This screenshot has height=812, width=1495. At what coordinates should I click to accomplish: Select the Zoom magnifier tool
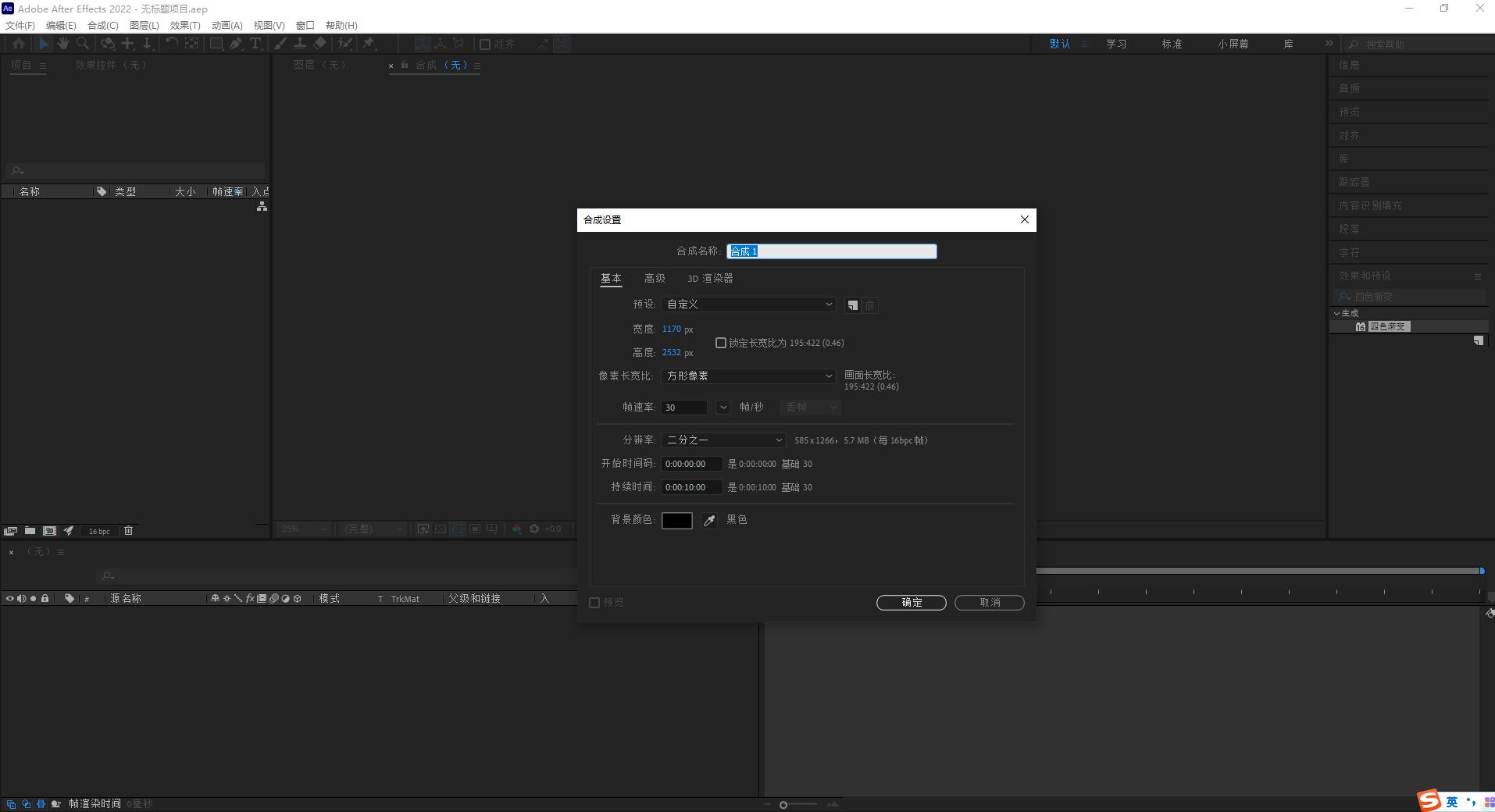pyautogui.click(x=83, y=44)
